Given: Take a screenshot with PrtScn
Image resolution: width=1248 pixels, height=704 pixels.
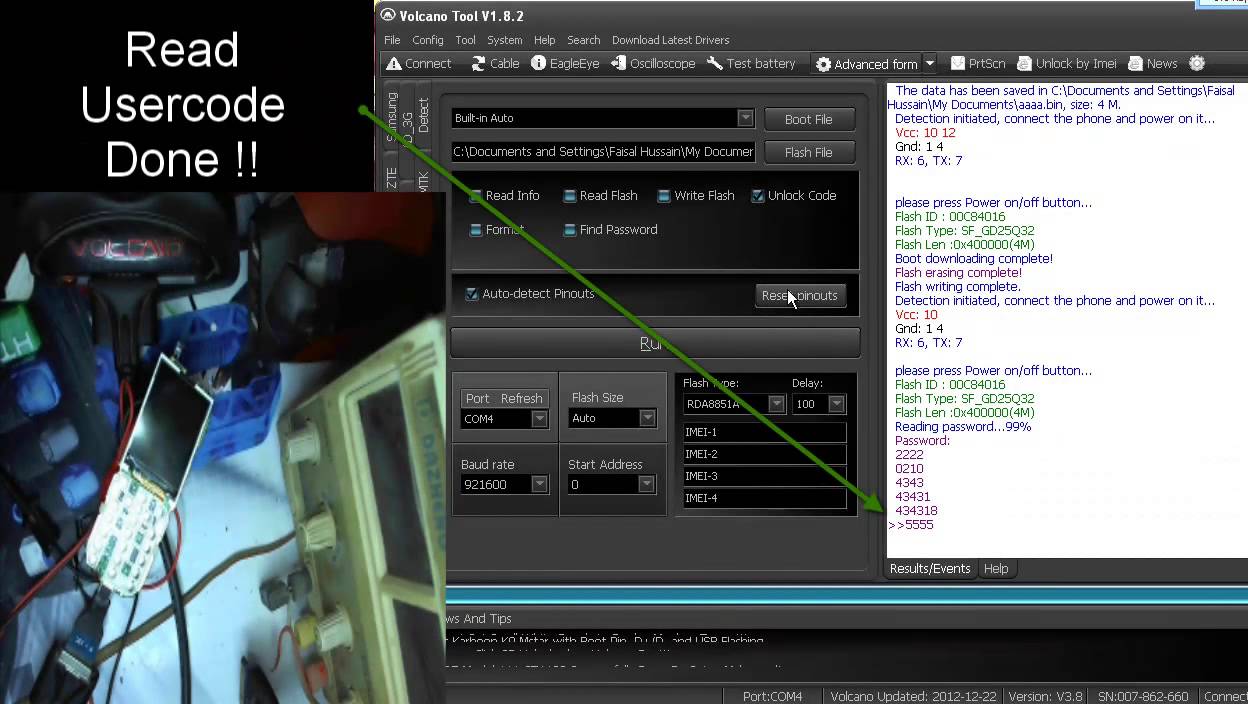Looking at the screenshot, I should click(978, 63).
